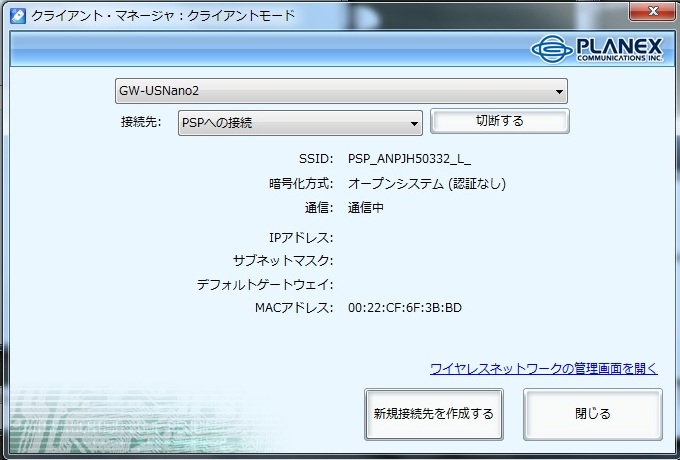Click the 通信 label

pos(319,208)
